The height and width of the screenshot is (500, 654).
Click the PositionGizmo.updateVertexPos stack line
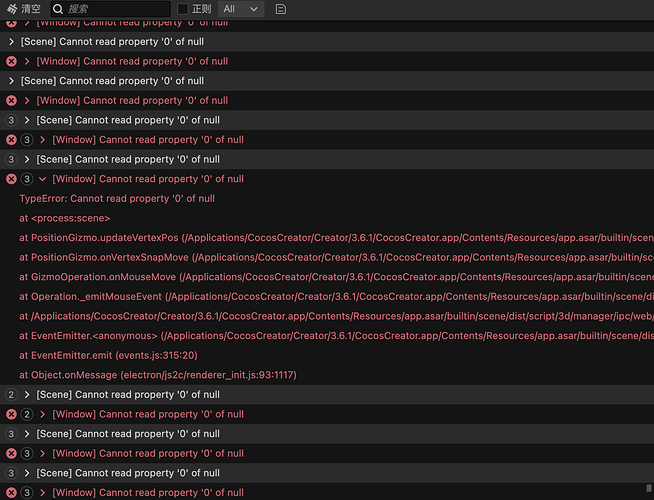point(336,238)
